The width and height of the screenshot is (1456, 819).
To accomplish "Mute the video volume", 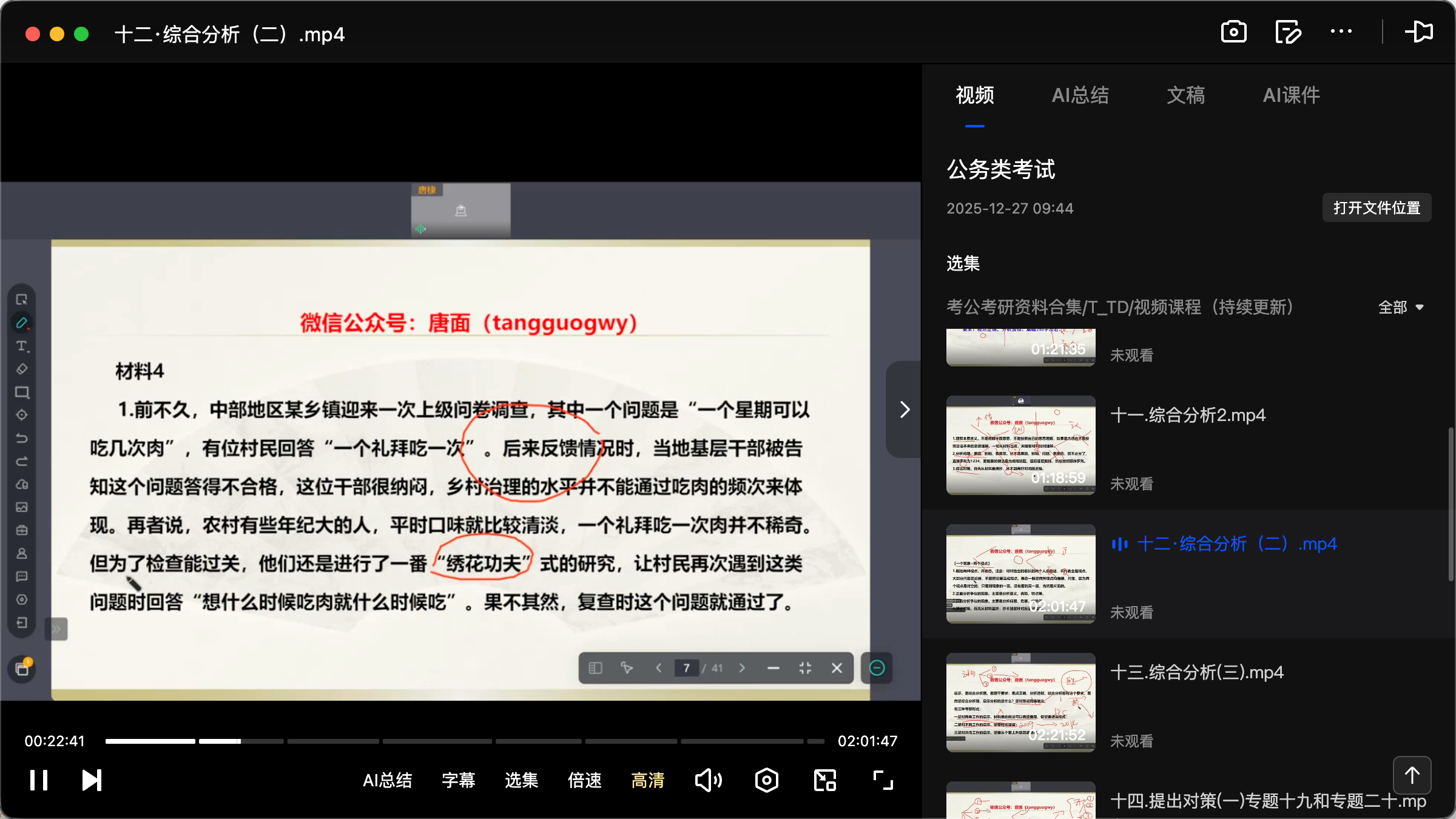I will 709,780.
